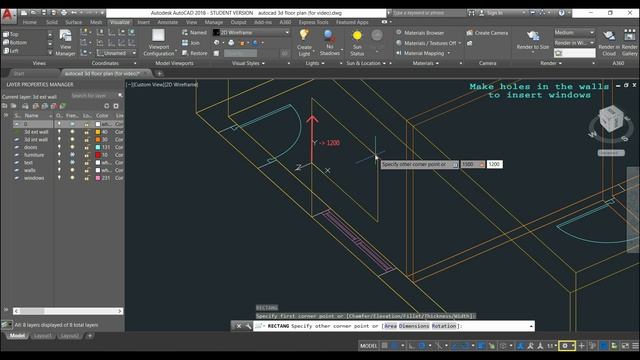Viewport: 640px width, 360px height.
Task: Click the AutoCAD application menu logo
Action: click(8, 15)
